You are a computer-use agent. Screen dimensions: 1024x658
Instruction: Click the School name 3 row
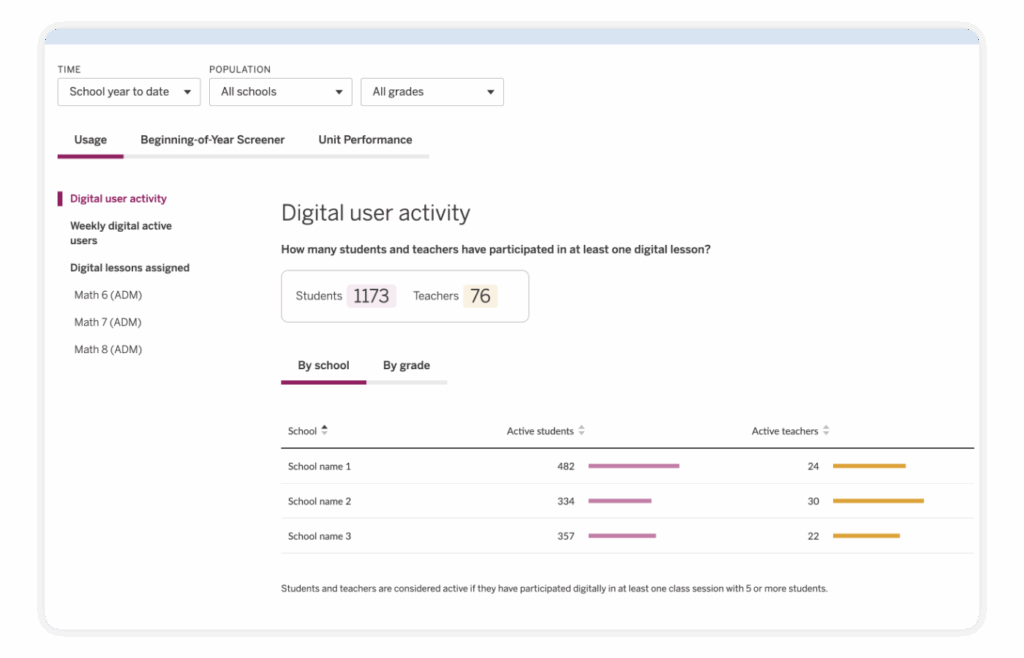(x=319, y=536)
